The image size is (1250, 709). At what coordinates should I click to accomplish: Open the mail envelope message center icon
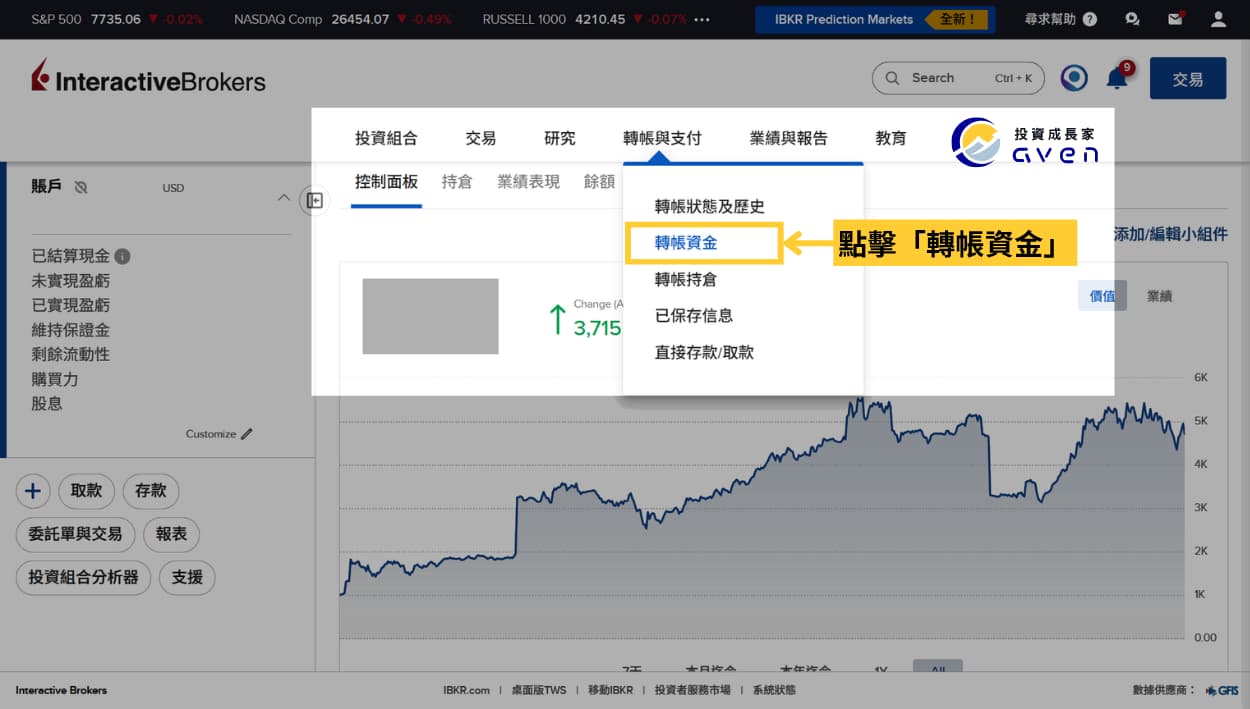1175,19
